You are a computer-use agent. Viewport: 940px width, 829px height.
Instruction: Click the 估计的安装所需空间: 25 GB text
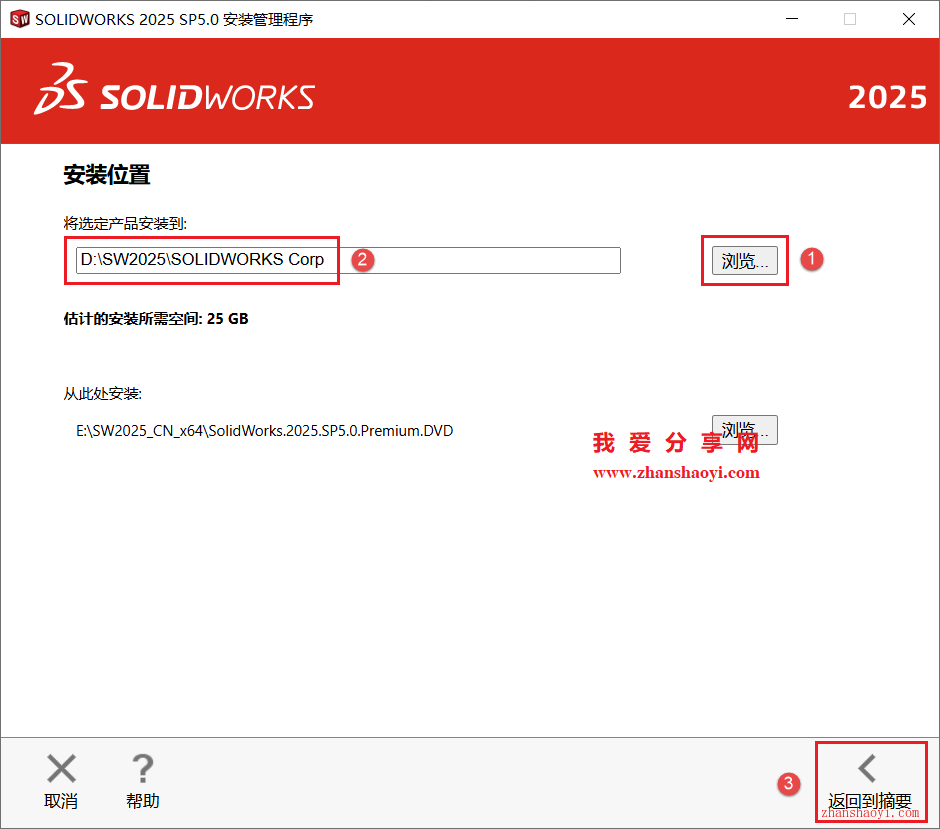pos(156,319)
